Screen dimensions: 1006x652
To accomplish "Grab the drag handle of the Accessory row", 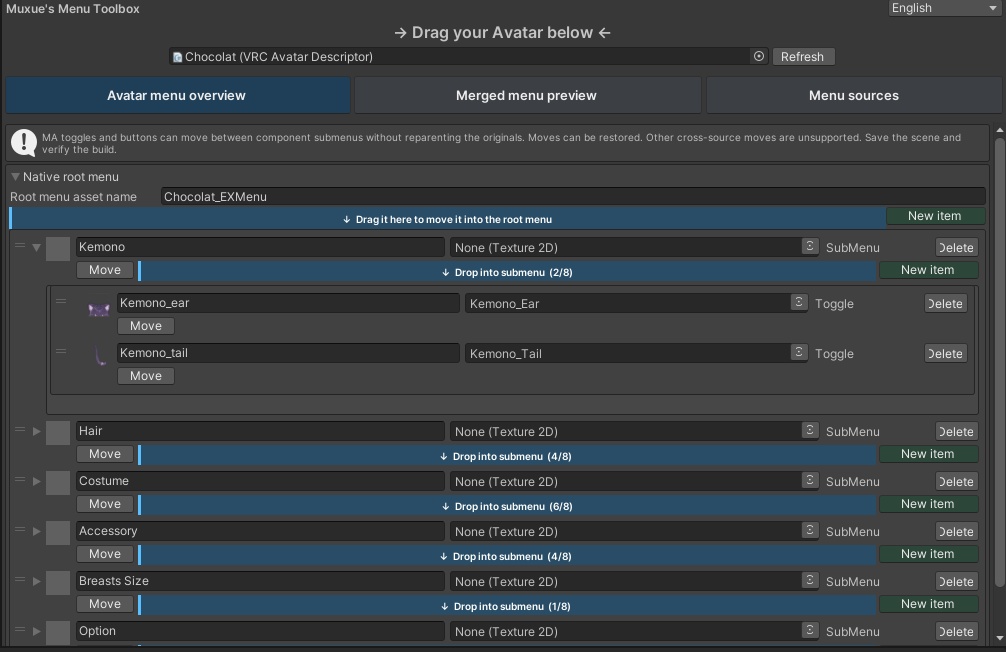I will (x=20, y=529).
